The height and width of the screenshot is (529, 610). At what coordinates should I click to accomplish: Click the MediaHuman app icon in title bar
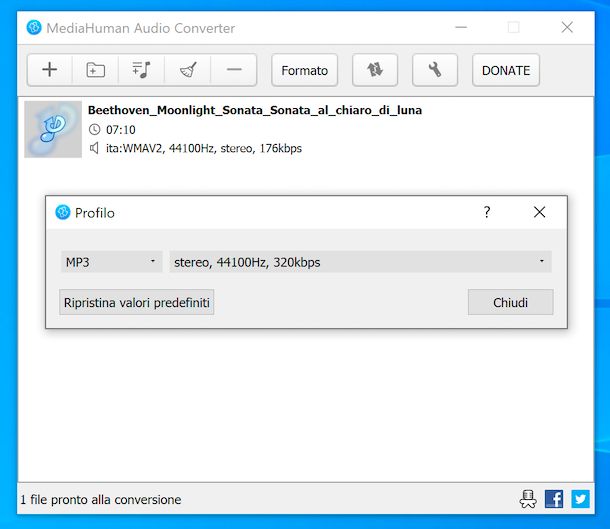(x=34, y=28)
